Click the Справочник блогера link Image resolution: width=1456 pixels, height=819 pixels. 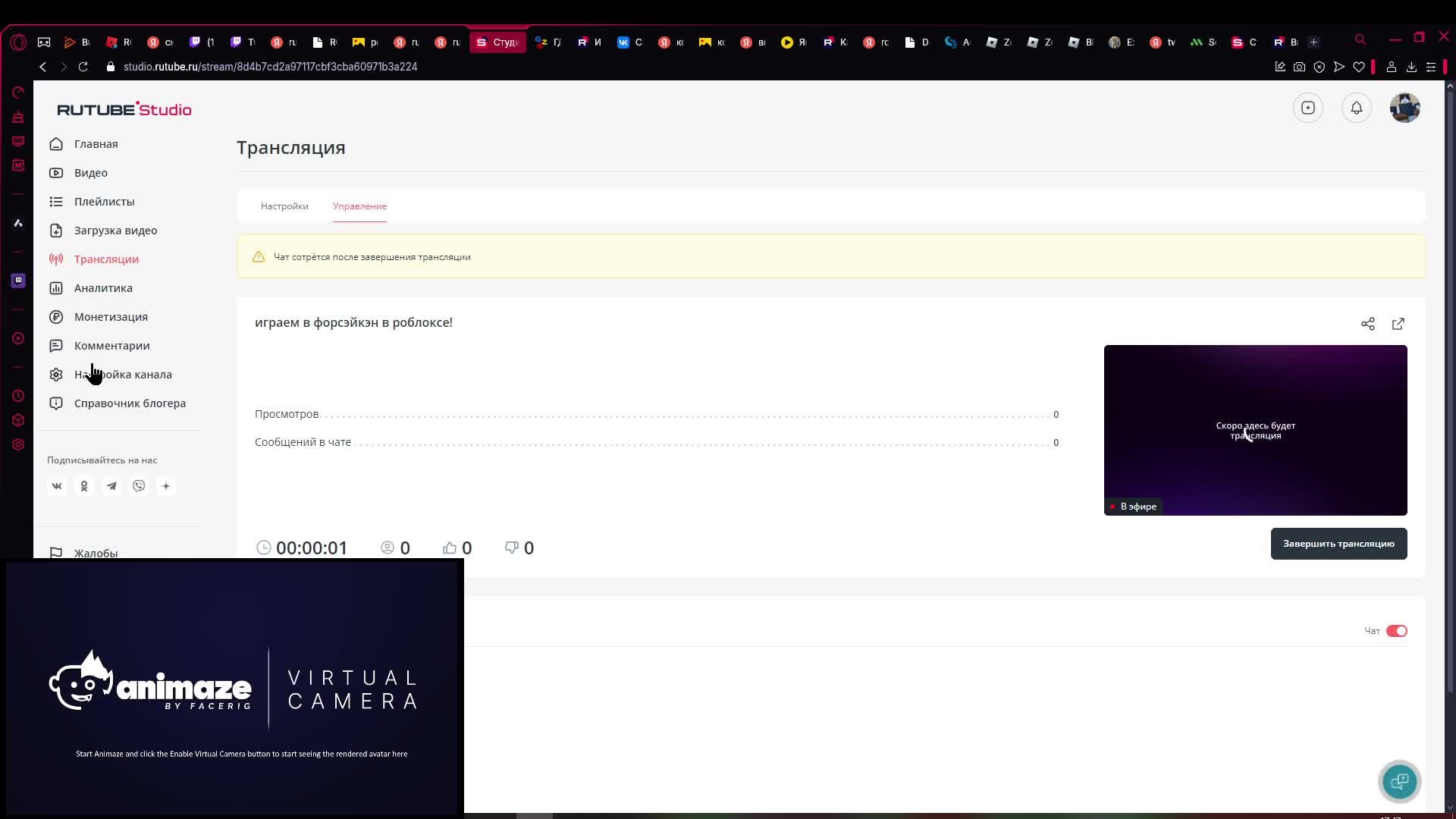[x=130, y=403]
